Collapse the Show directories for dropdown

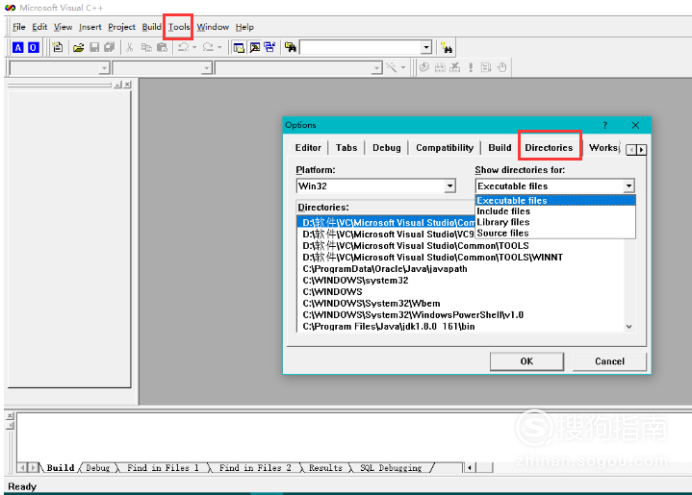click(x=629, y=186)
